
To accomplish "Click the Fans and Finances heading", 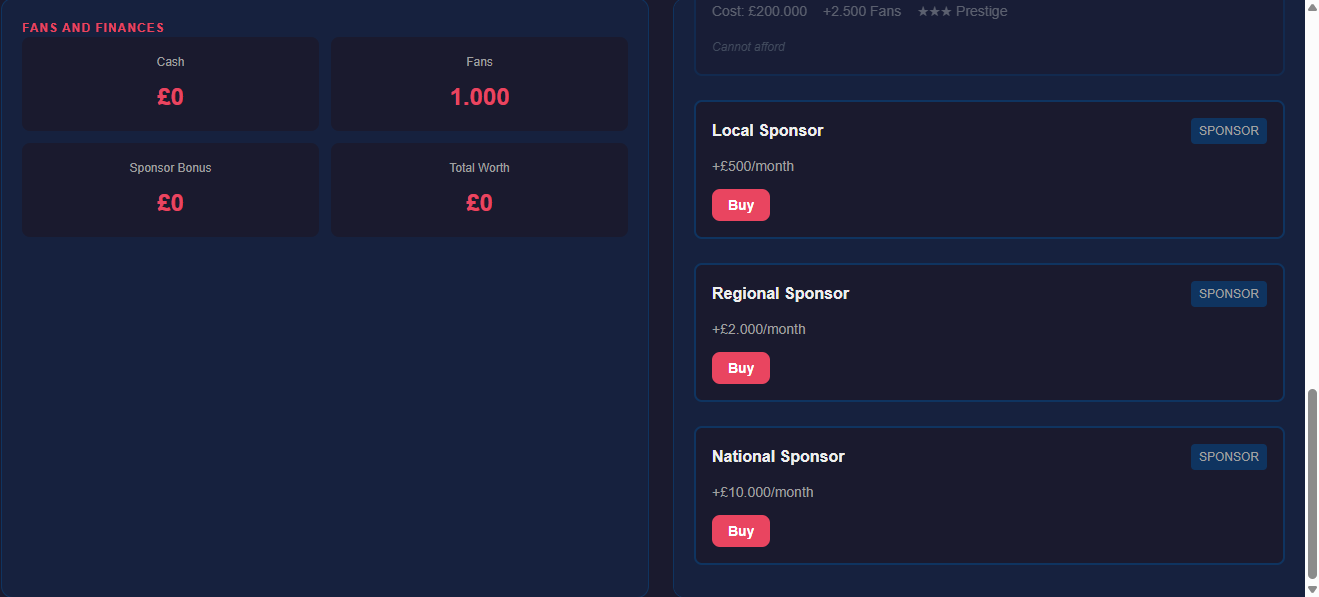I will pyautogui.click(x=93, y=28).
